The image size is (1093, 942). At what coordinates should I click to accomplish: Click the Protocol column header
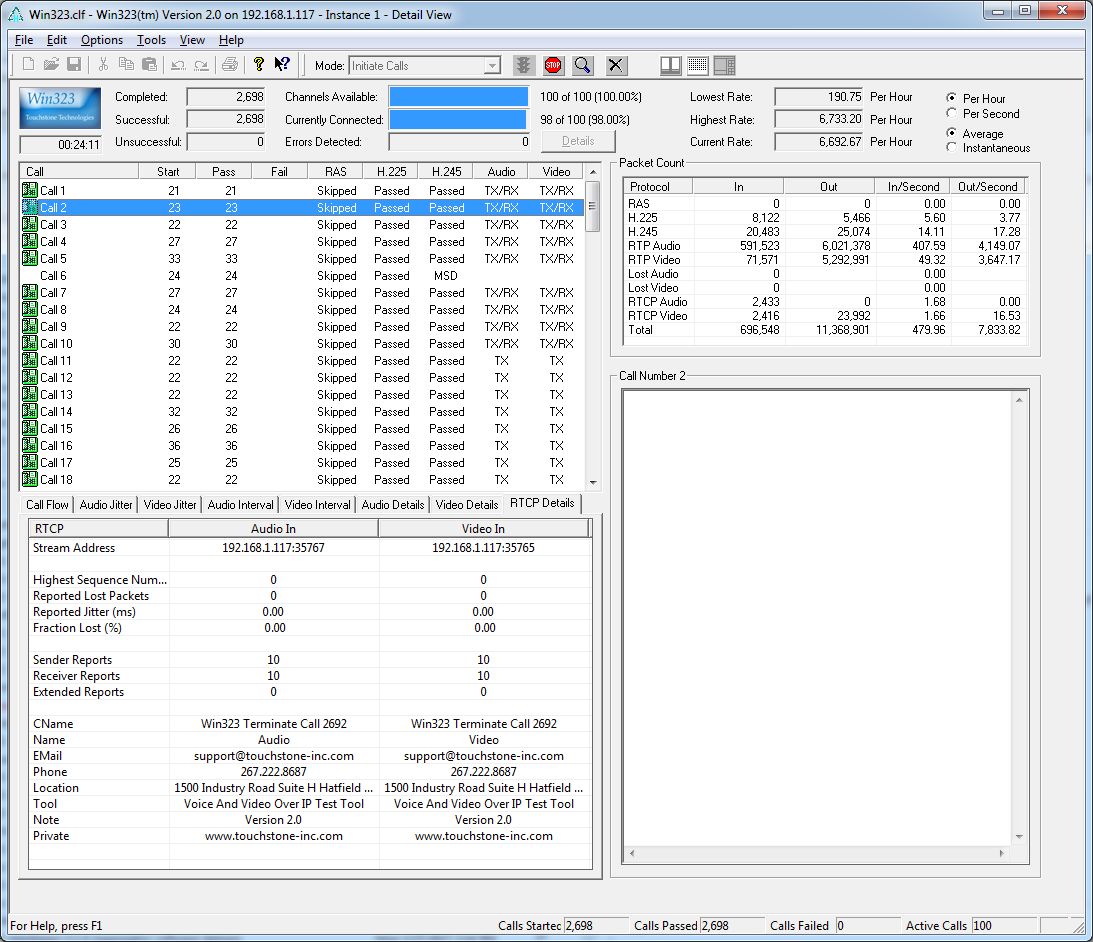coord(657,186)
